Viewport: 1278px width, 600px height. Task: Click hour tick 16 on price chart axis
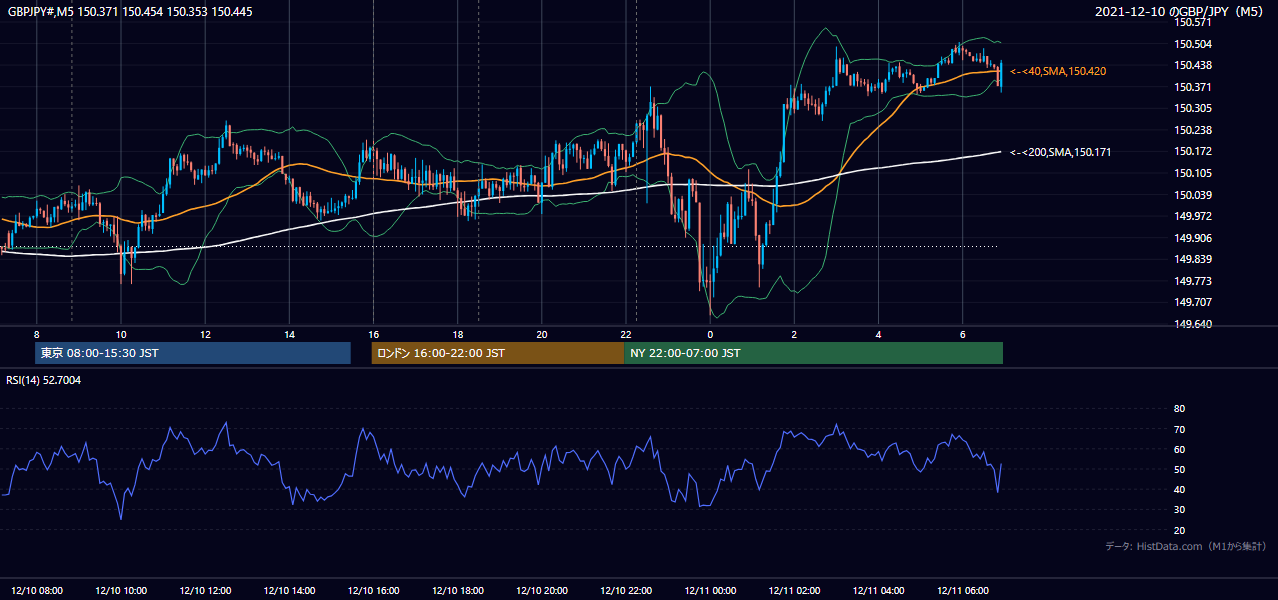(373, 334)
